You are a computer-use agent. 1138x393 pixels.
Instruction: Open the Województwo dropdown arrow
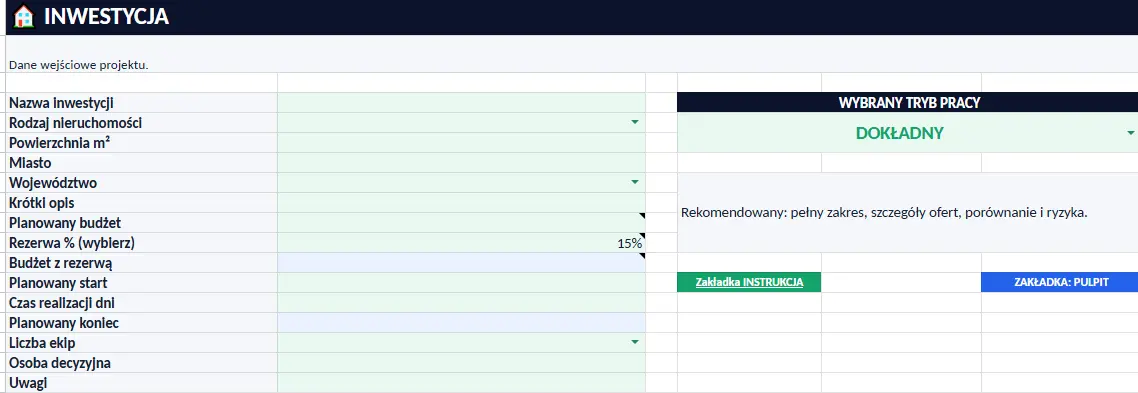(x=635, y=182)
